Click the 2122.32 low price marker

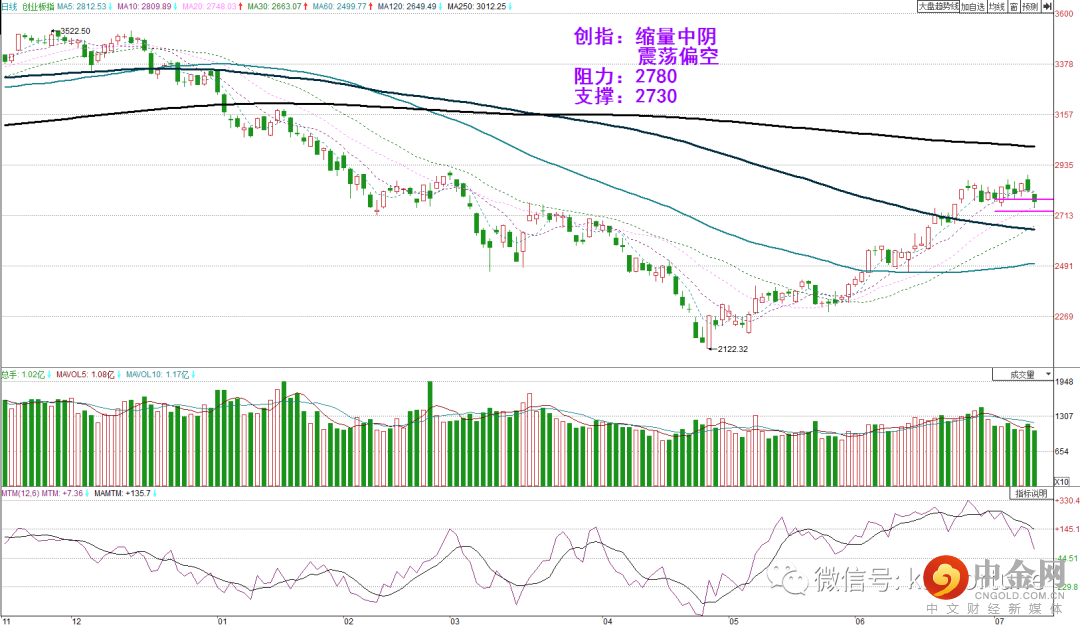[x=732, y=349]
